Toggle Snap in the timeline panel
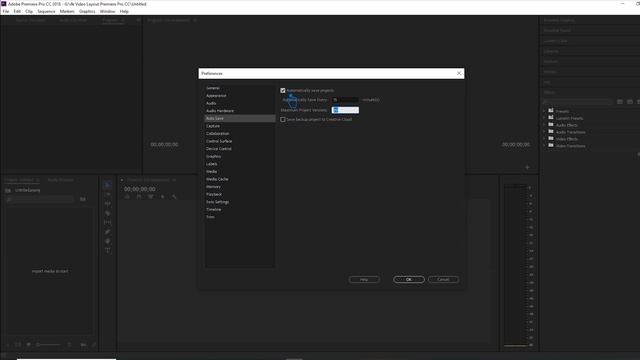The width and height of the screenshot is (640, 360). pyautogui.click(x=139, y=197)
